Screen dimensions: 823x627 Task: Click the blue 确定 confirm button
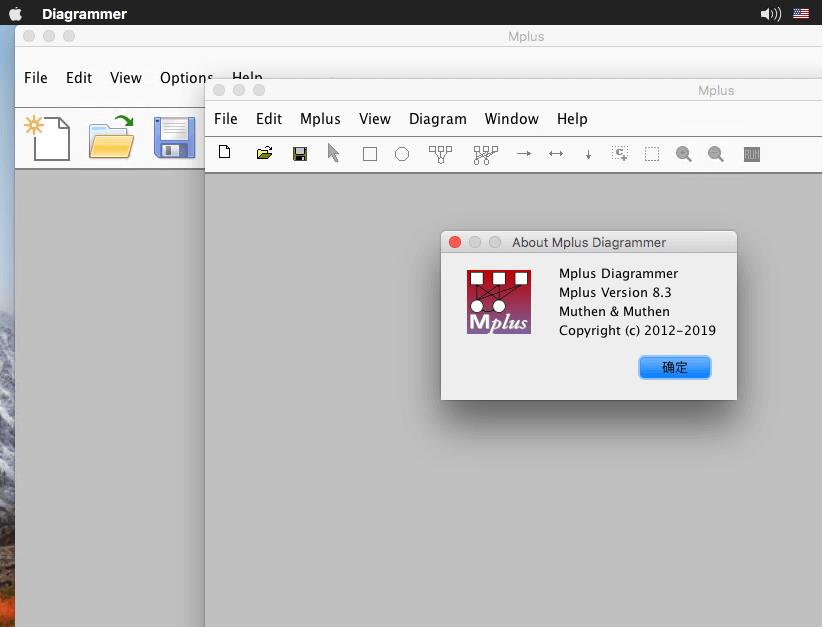(675, 367)
